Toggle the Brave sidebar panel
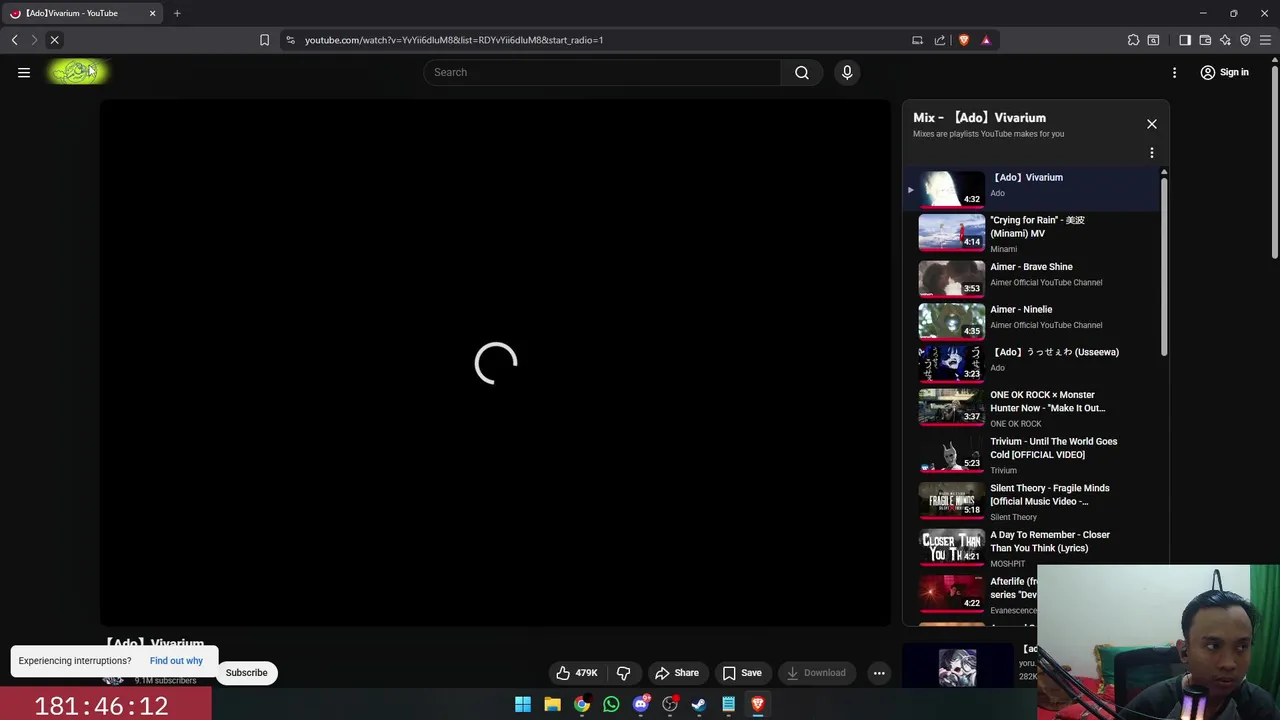Viewport: 1280px width, 720px height. pos(1185,40)
